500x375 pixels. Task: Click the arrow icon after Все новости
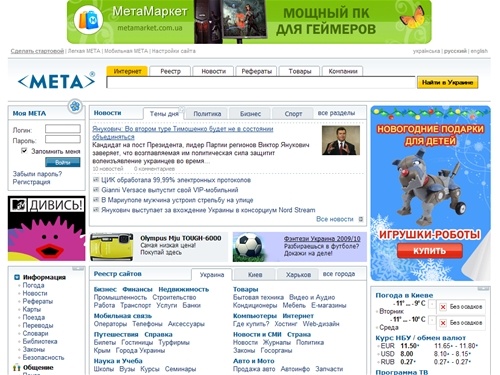[360, 219]
